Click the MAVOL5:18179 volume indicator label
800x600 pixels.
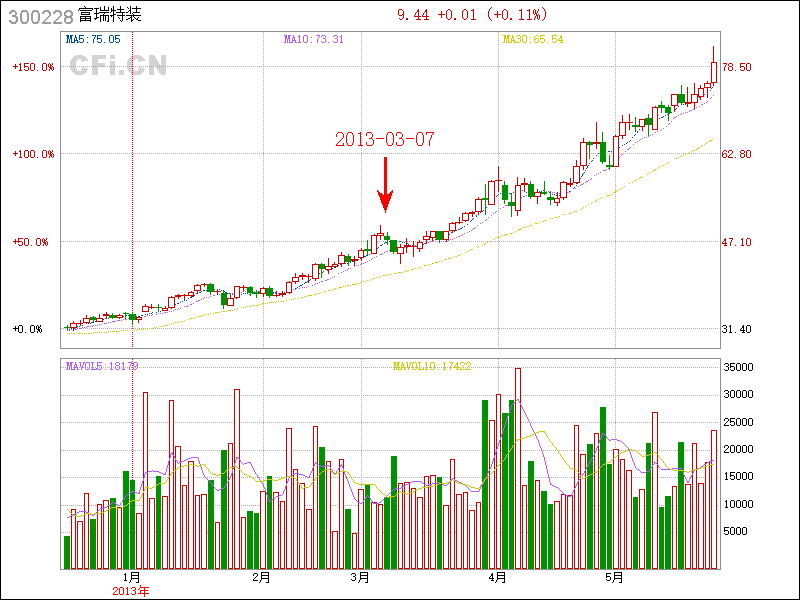pos(102,366)
